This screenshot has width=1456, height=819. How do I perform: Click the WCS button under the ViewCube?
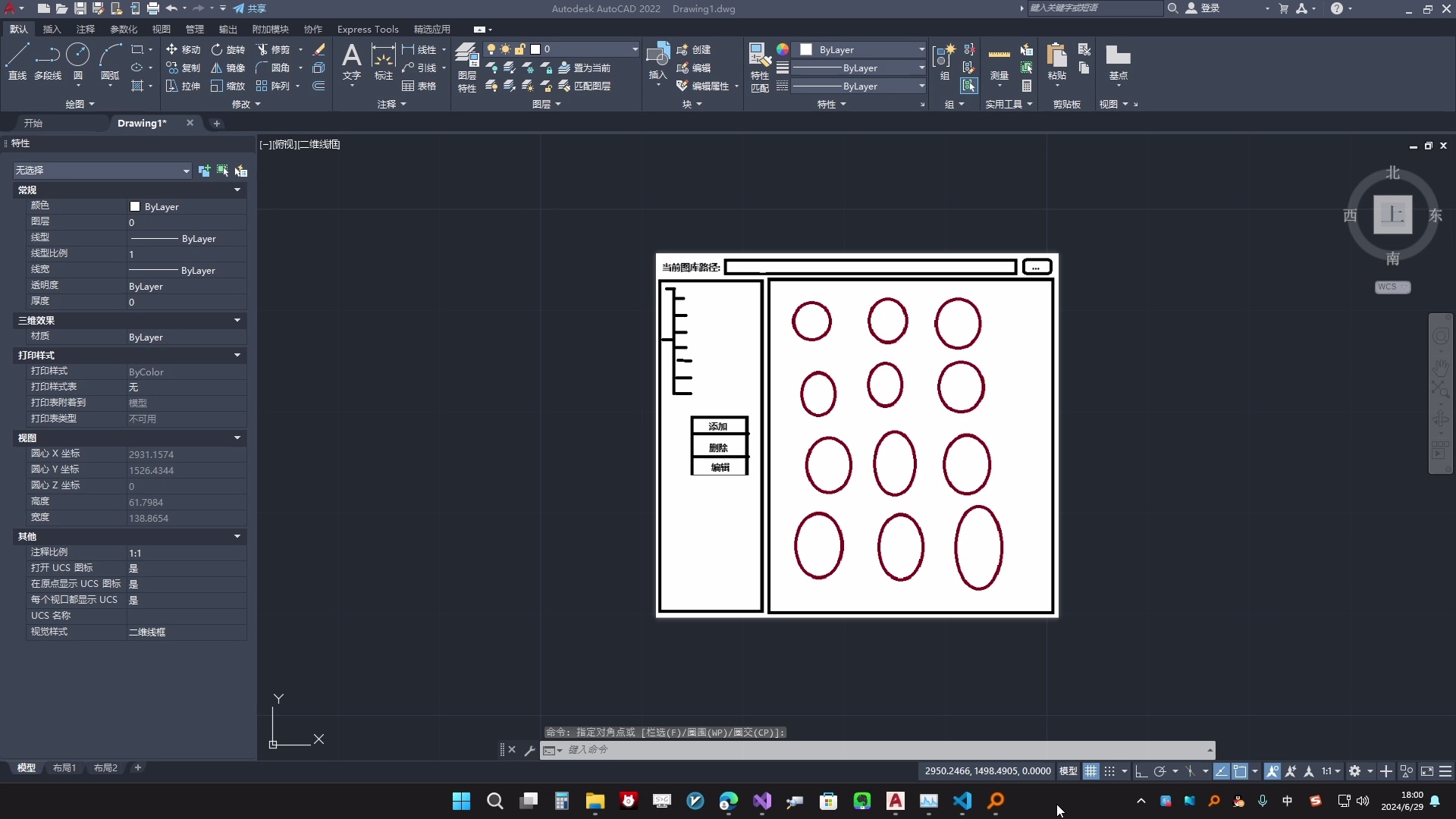[1392, 287]
